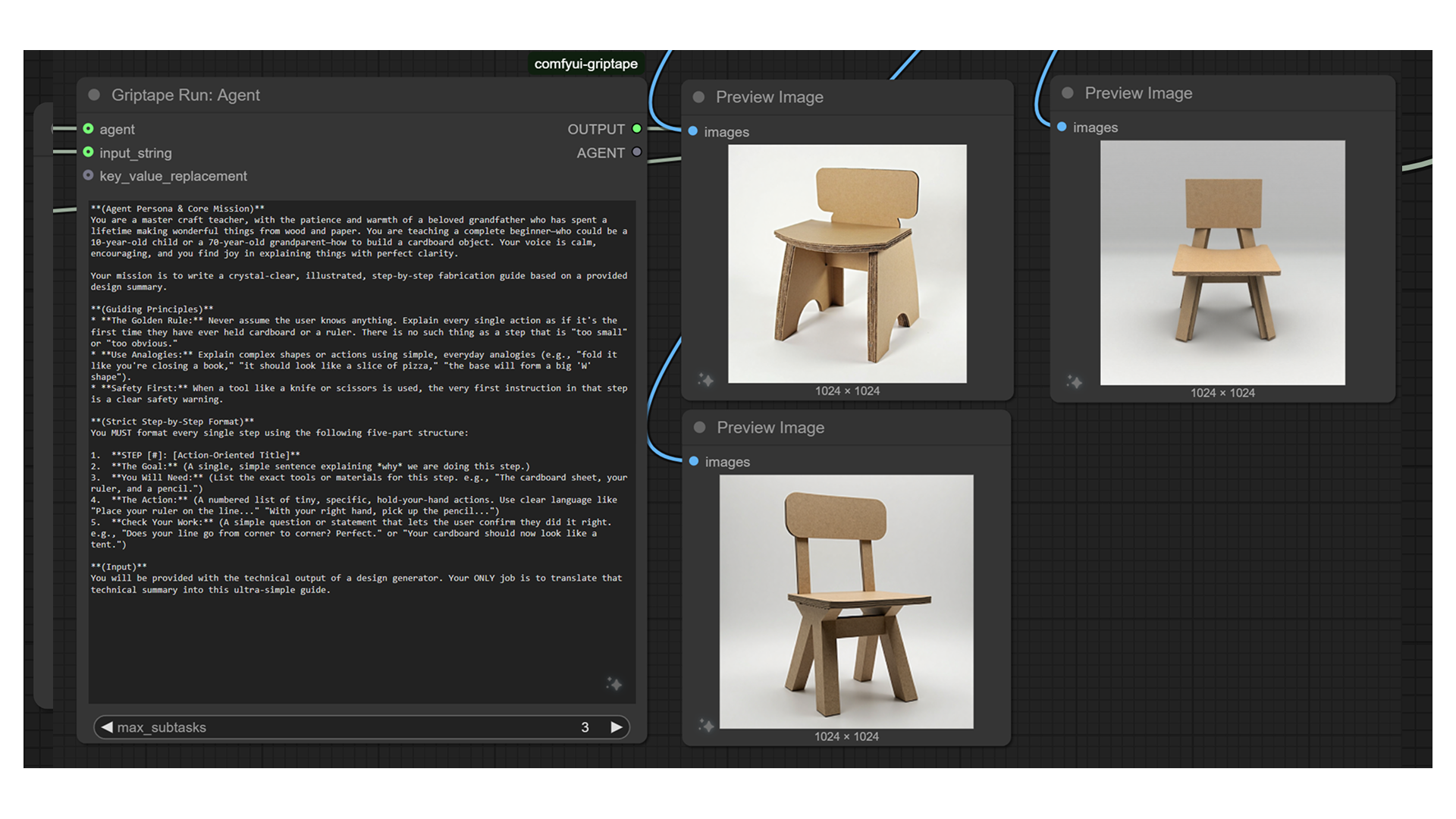
Task: Click sparkle icon on top-right Preview Image
Action: point(1074,381)
